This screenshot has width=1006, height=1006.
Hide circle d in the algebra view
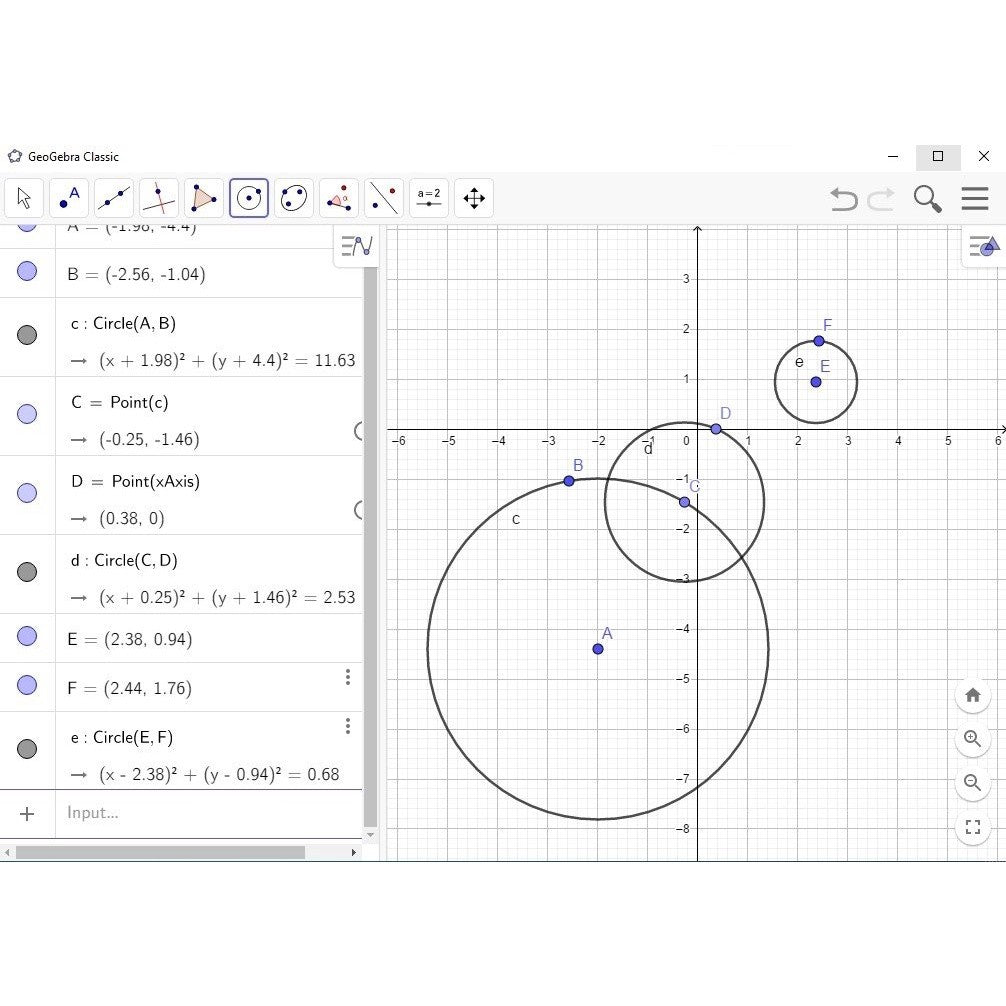click(27, 571)
